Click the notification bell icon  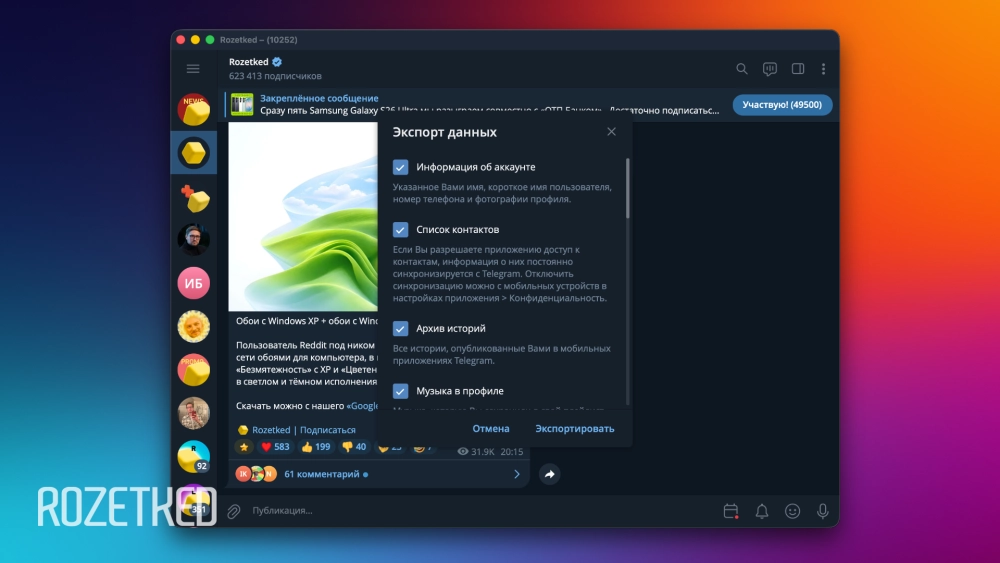(761, 511)
